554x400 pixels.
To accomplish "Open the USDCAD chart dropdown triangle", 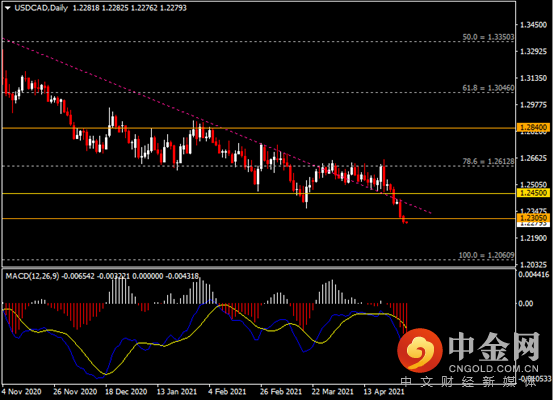I will (7, 8).
